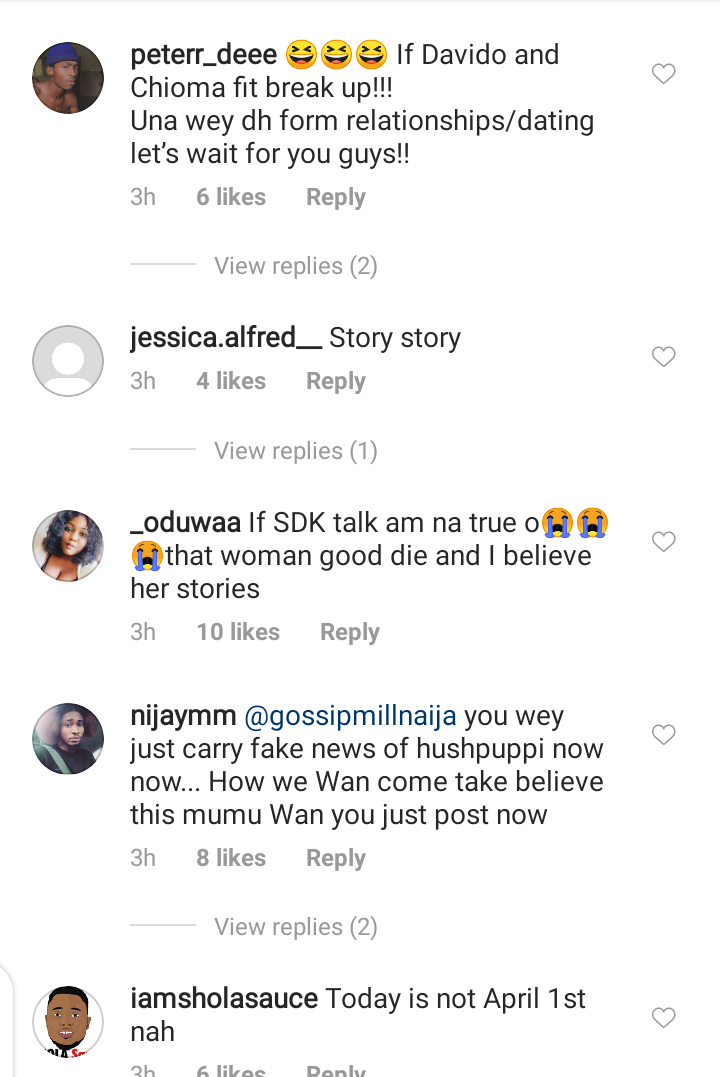Expand View replies (2) under peterr_deee
The width and height of the screenshot is (720, 1077).
coord(295,266)
